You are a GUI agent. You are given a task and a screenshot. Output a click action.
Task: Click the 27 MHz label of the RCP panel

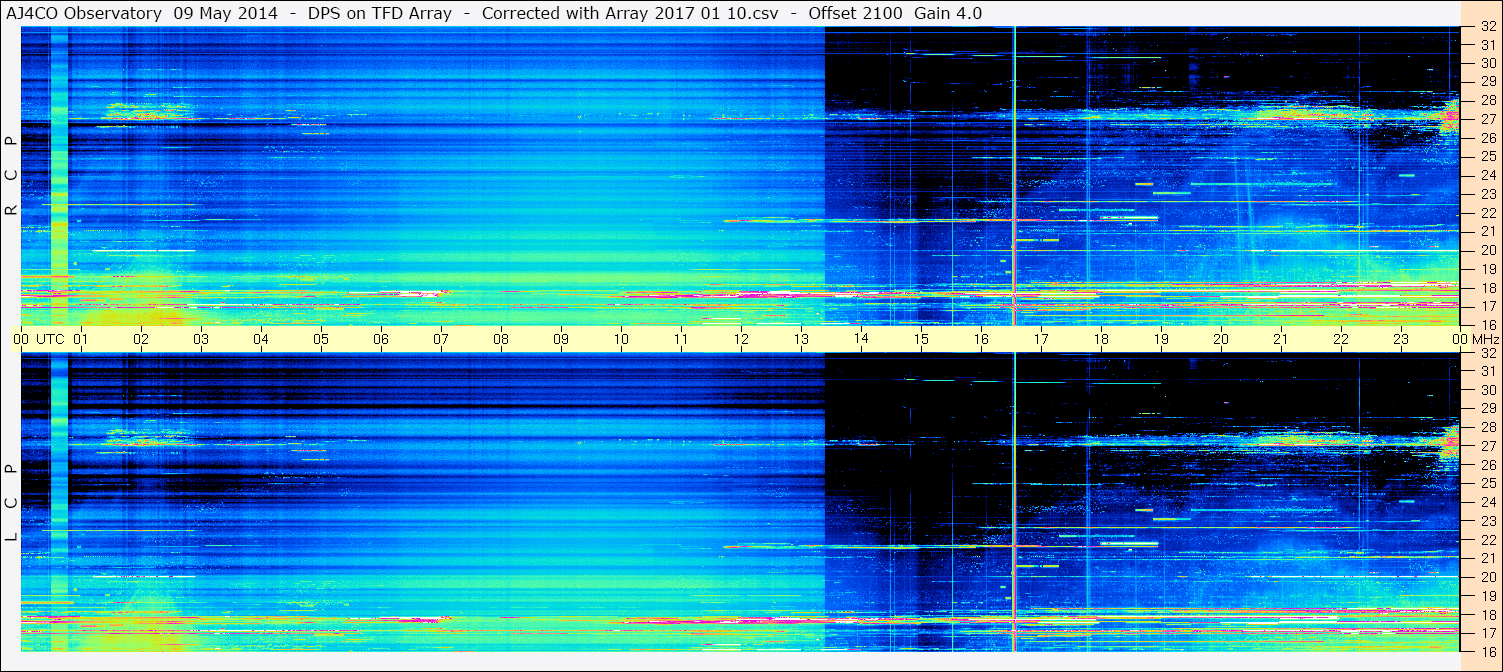coord(1487,119)
